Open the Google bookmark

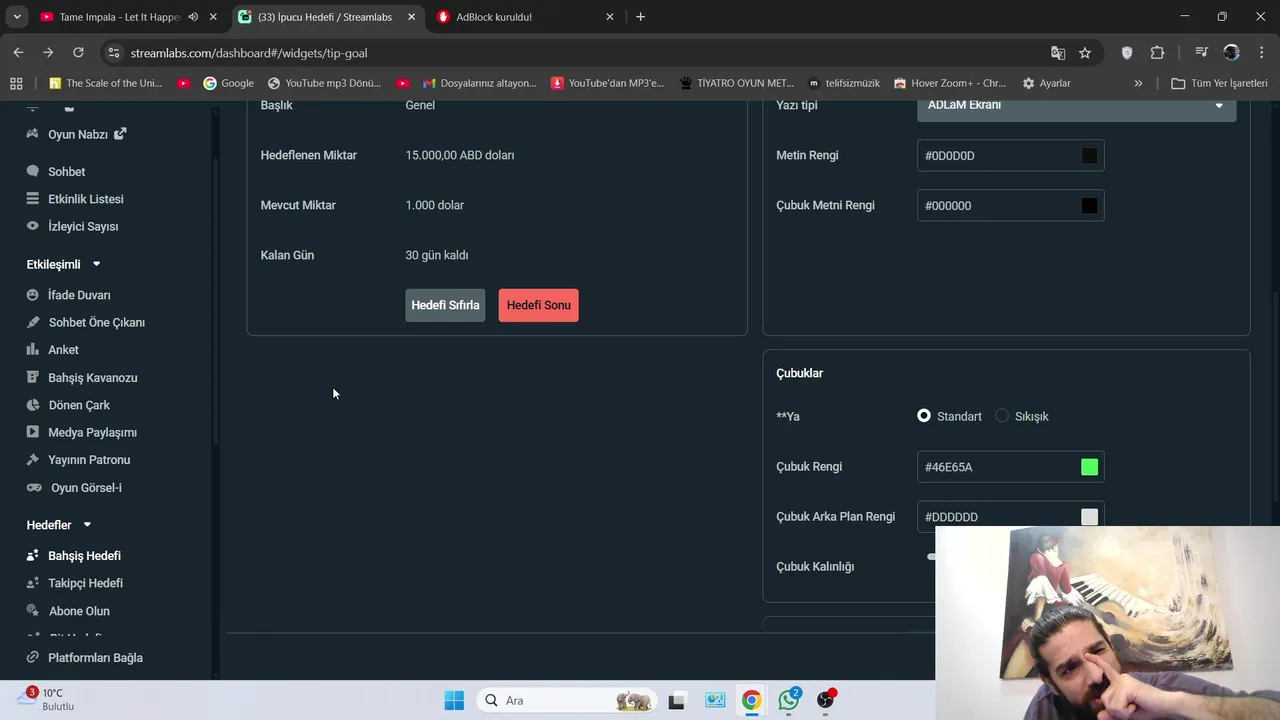coord(229,83)
